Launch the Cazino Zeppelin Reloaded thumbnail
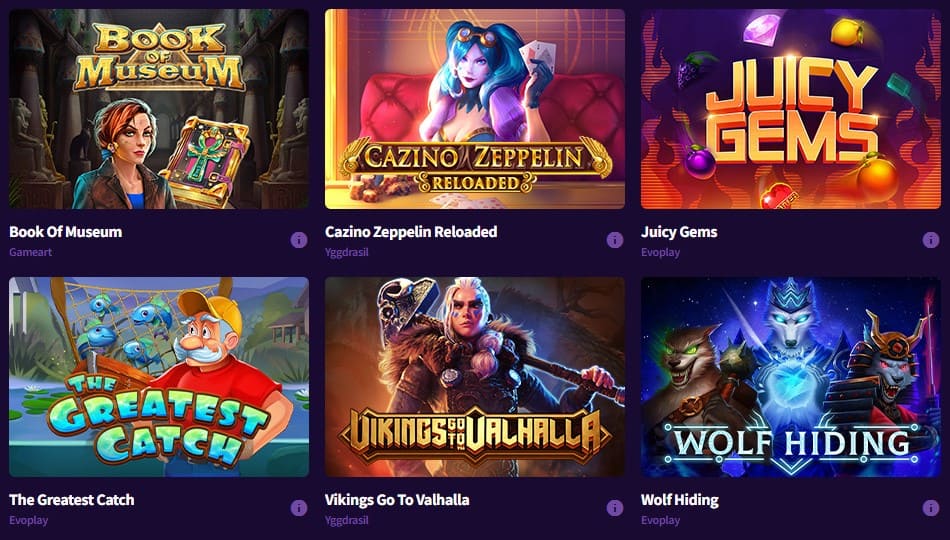The height and width of the screenshot is (540, 950). [475, 109]
